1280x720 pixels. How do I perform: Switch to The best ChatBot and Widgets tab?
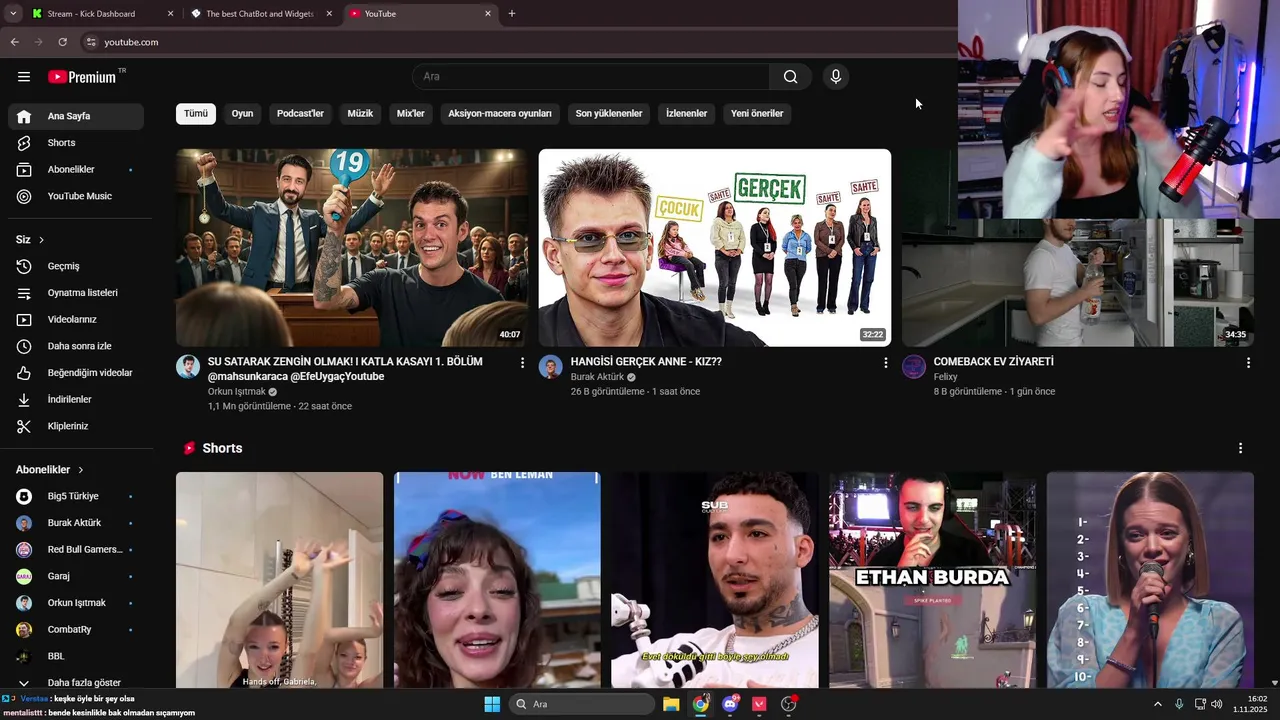[x=262, y=14]
